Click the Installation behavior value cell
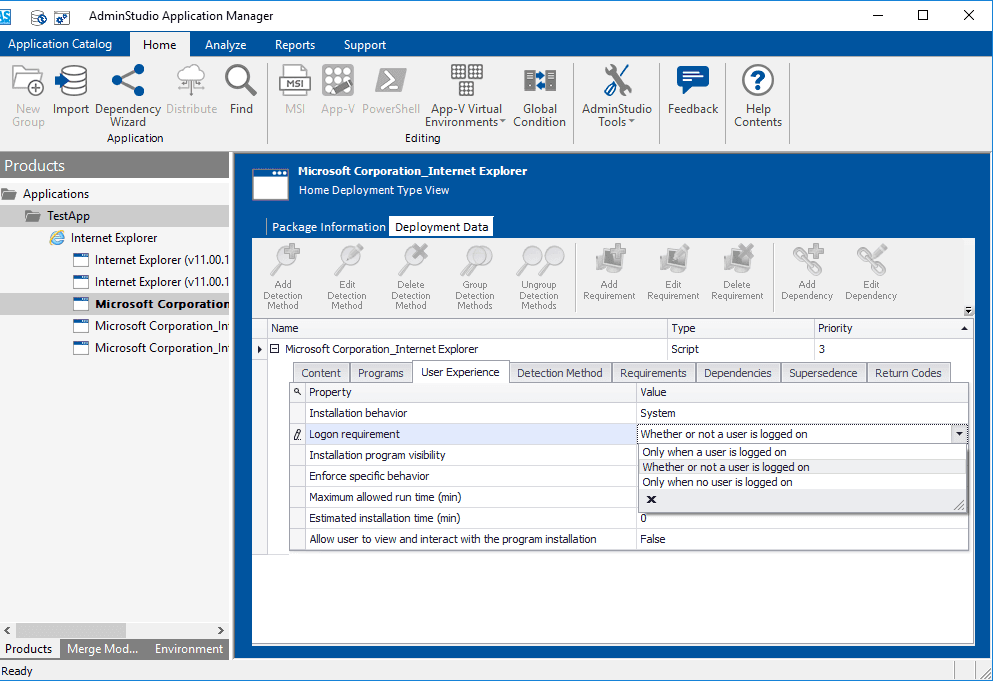The height and width of the screenshot is (681, 993). 802,413
